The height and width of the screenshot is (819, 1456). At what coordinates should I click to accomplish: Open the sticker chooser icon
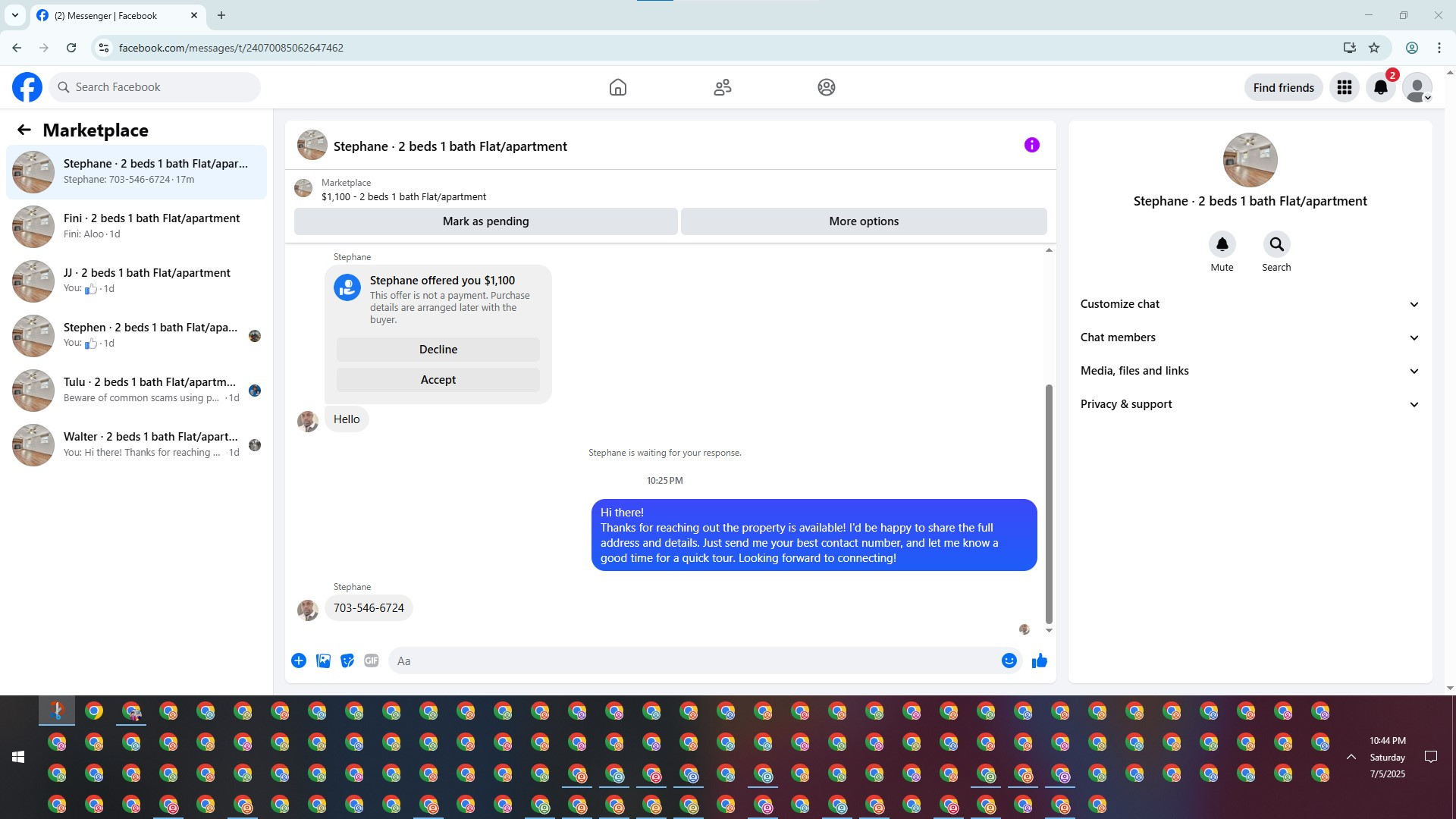pyautogui.click(x=347, y=661)
